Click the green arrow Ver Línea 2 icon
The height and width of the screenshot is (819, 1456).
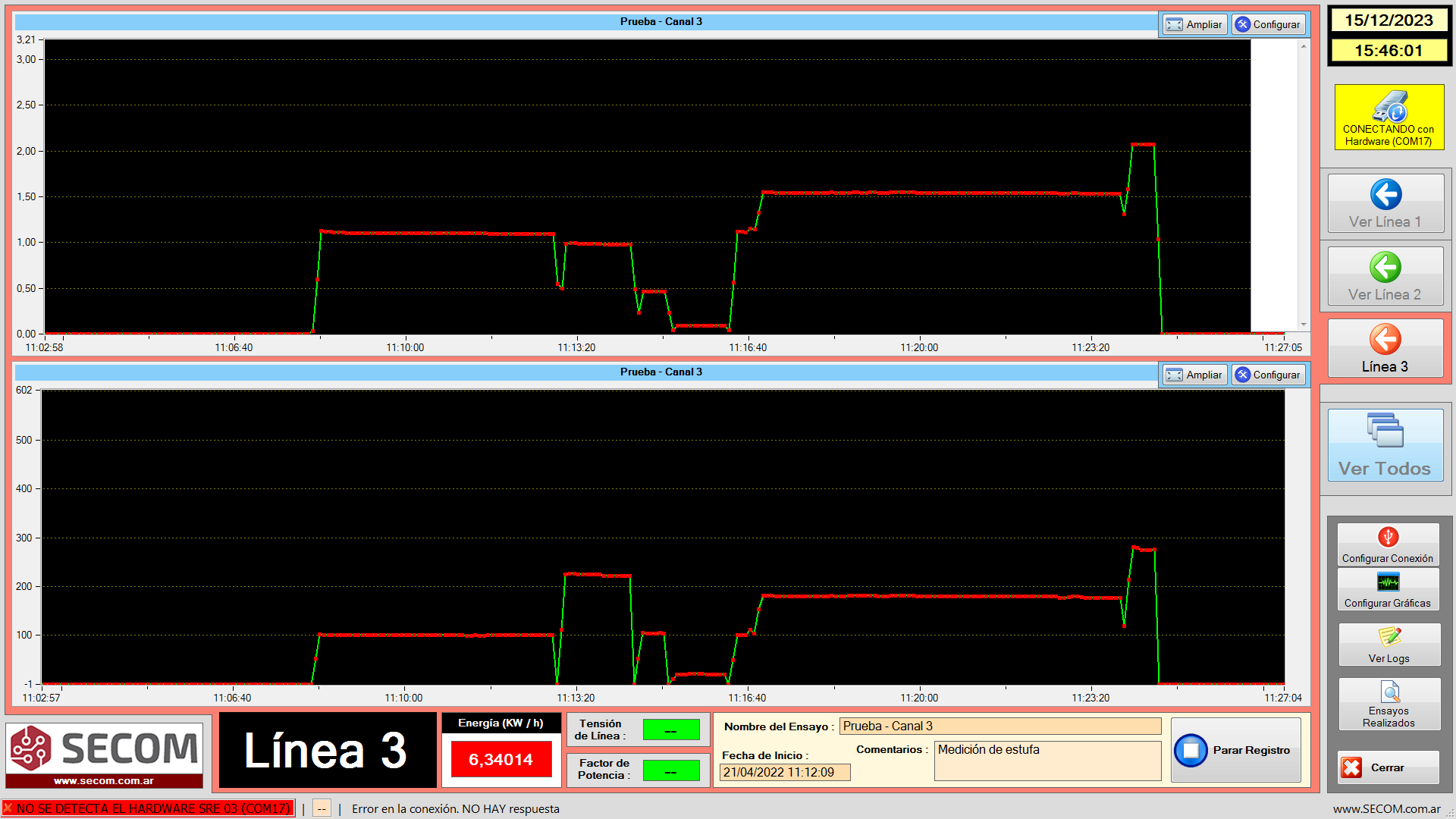(x=1385, y=268)
